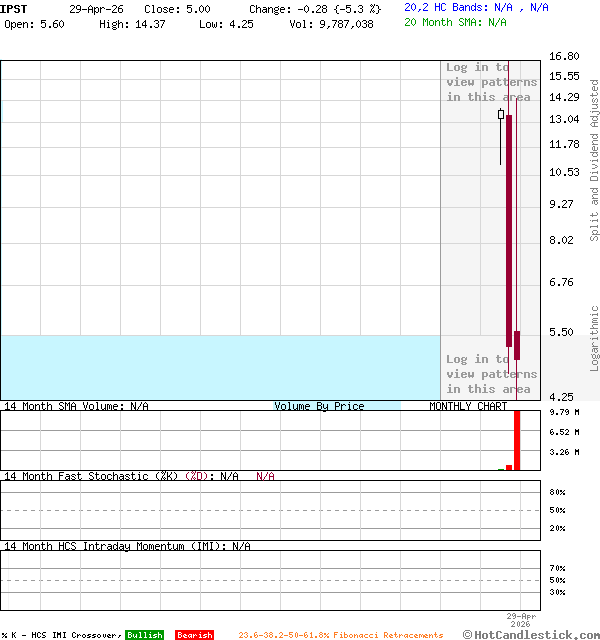Image resolution: width=600 pixels, height=640 pixels.
Task: Click the red Bearish legend badge
Action: [194, 635]
